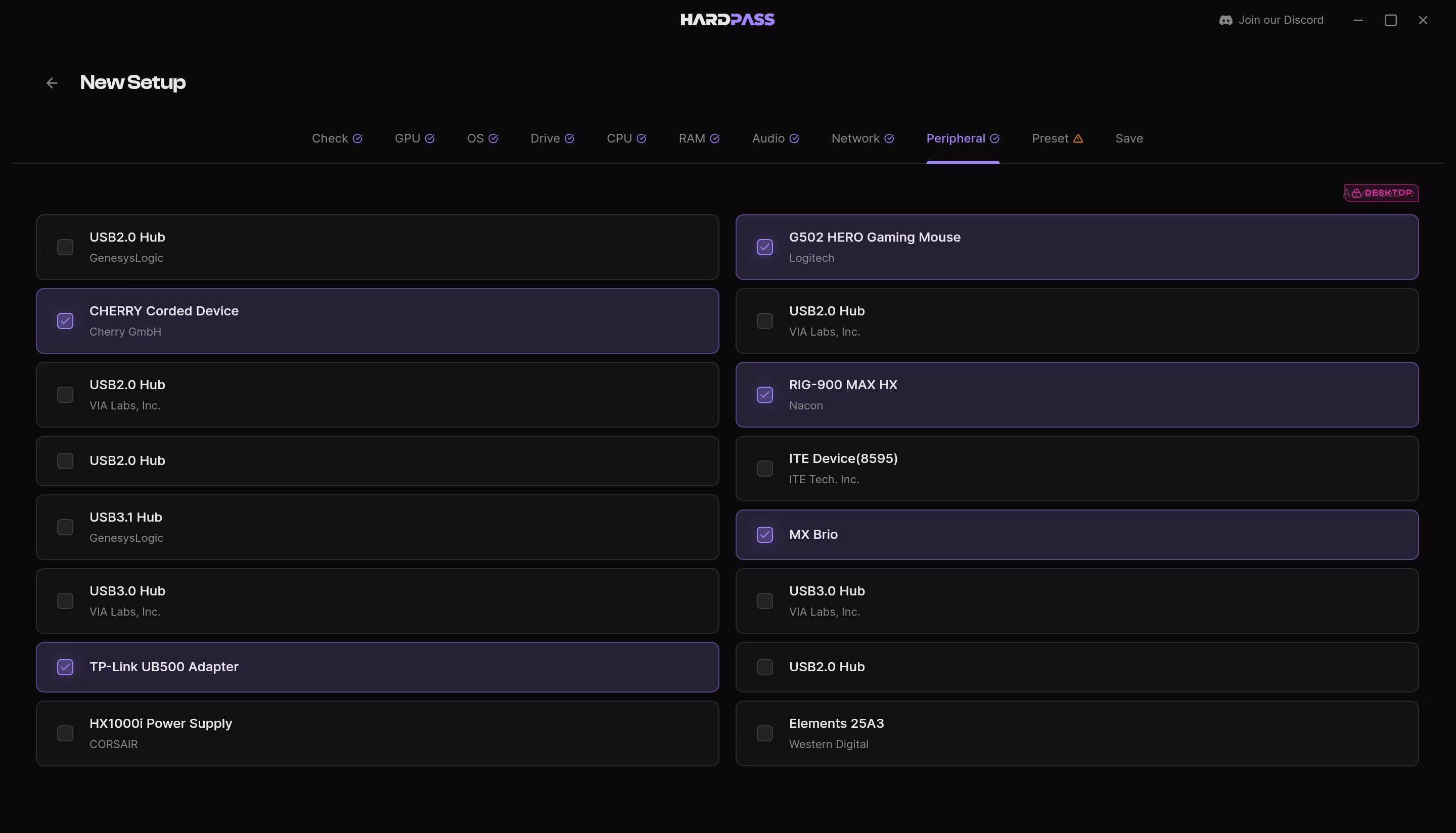Screen dimensions: 1456x833
Task: Switch to the RAM tab
Action: 699,138
